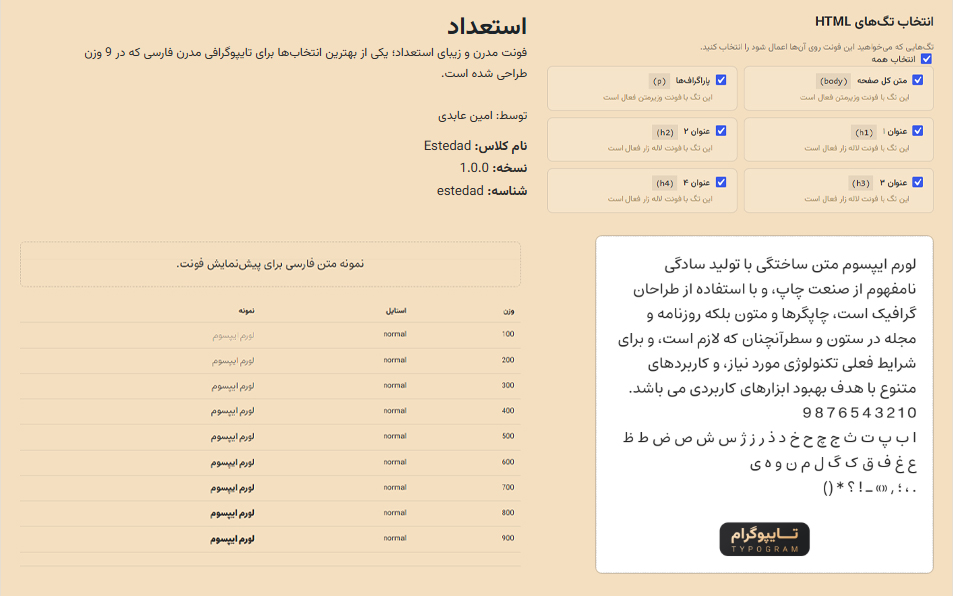The height and width of the screenshot is (596, 954).
Task: Click the 'وزن' weight column header
Action: 509,311
